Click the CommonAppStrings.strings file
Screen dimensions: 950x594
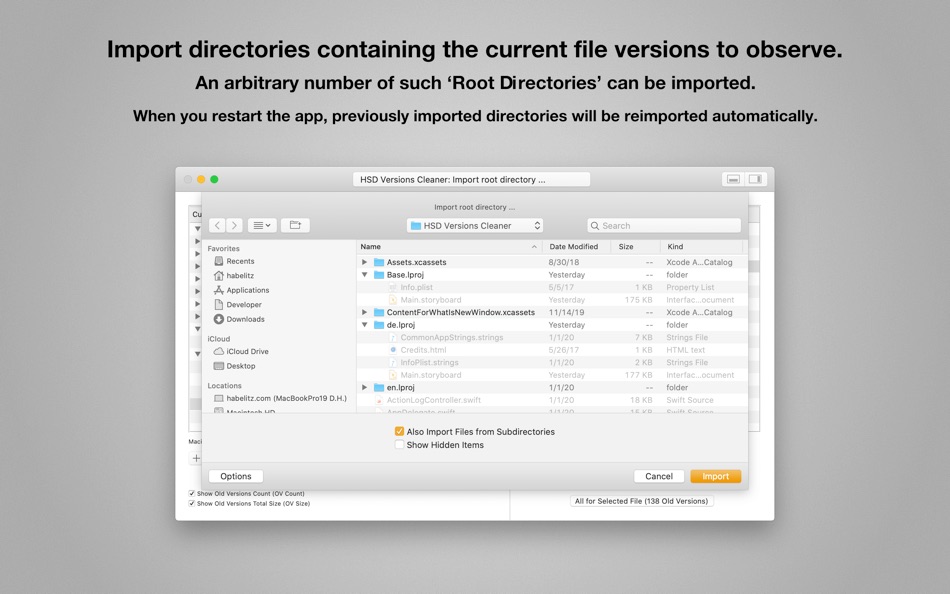coord(552,338)
